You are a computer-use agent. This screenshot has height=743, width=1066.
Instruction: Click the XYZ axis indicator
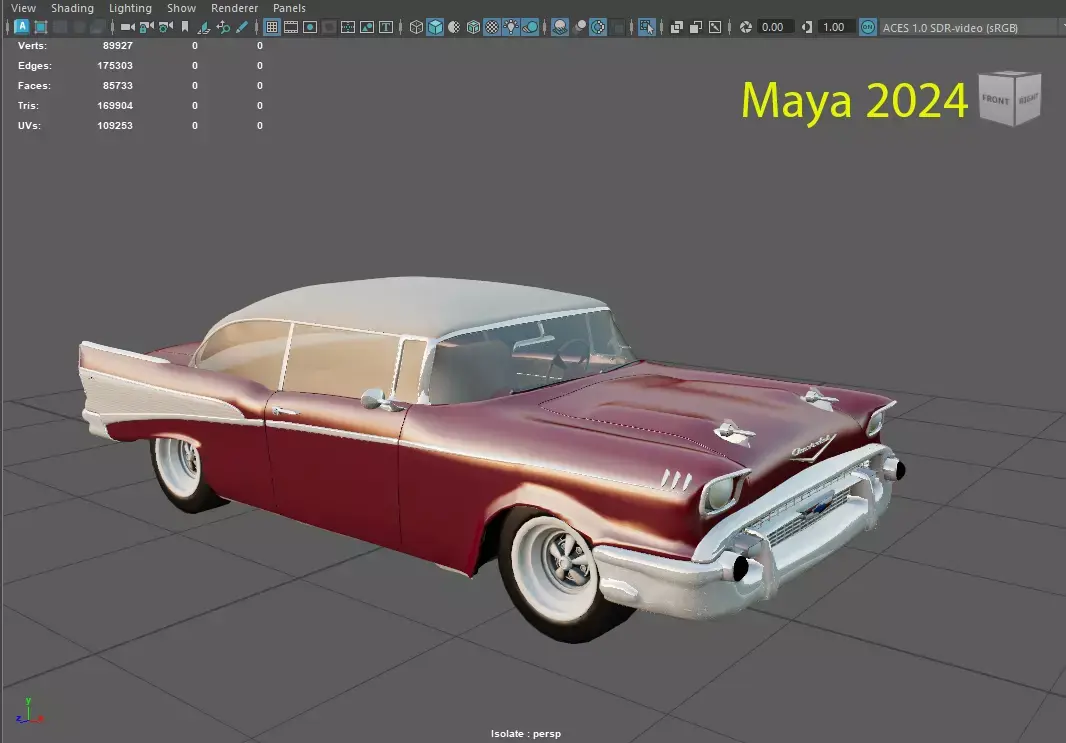point(29,711)
